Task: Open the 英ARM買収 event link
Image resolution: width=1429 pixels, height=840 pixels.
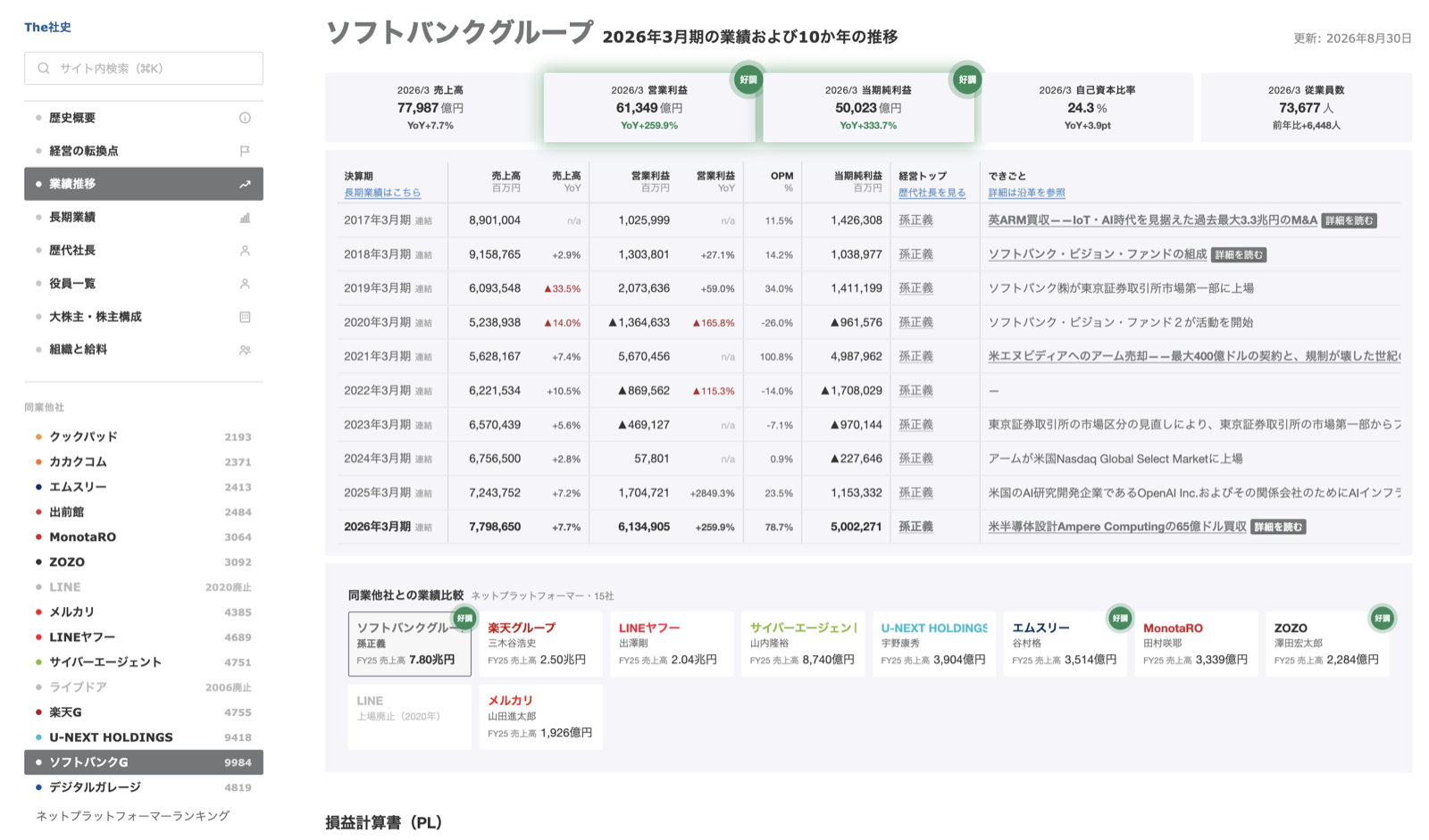Action: tap(1152, 220)
